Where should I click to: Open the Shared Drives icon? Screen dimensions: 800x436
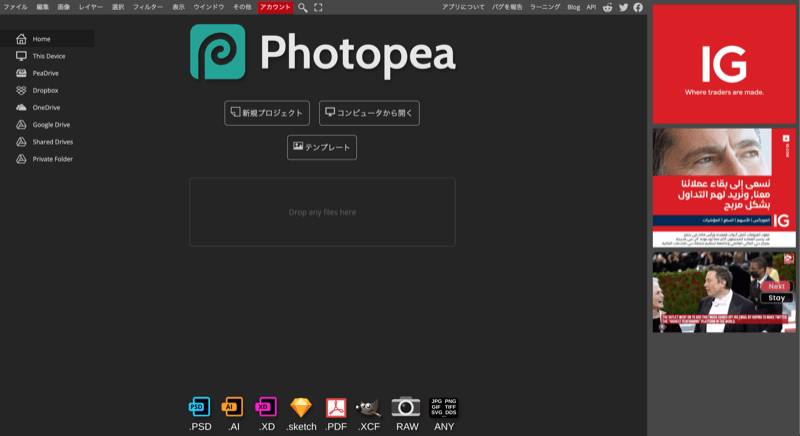point(21,142)
